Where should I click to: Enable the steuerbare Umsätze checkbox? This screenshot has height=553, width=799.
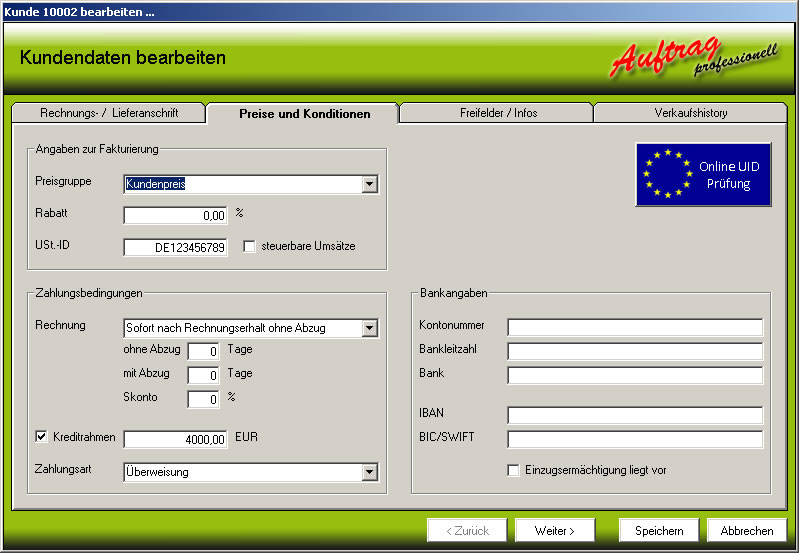pos(249,247)
